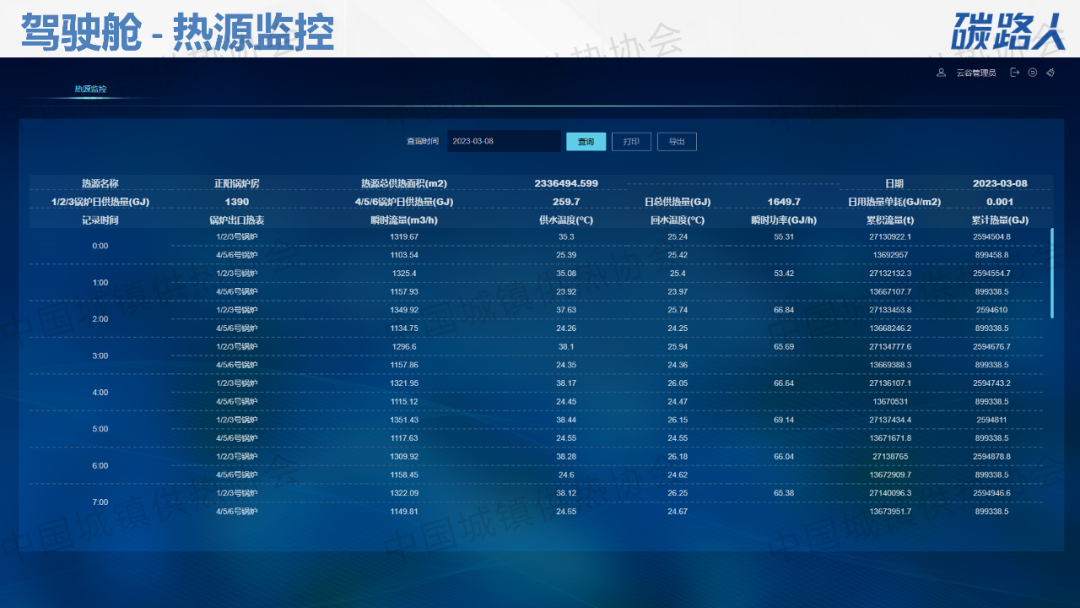Click the 累计热量(GJ) column header
This screenshot has width=1080, height=608.
pyautogui.click(x=999, y=220)
